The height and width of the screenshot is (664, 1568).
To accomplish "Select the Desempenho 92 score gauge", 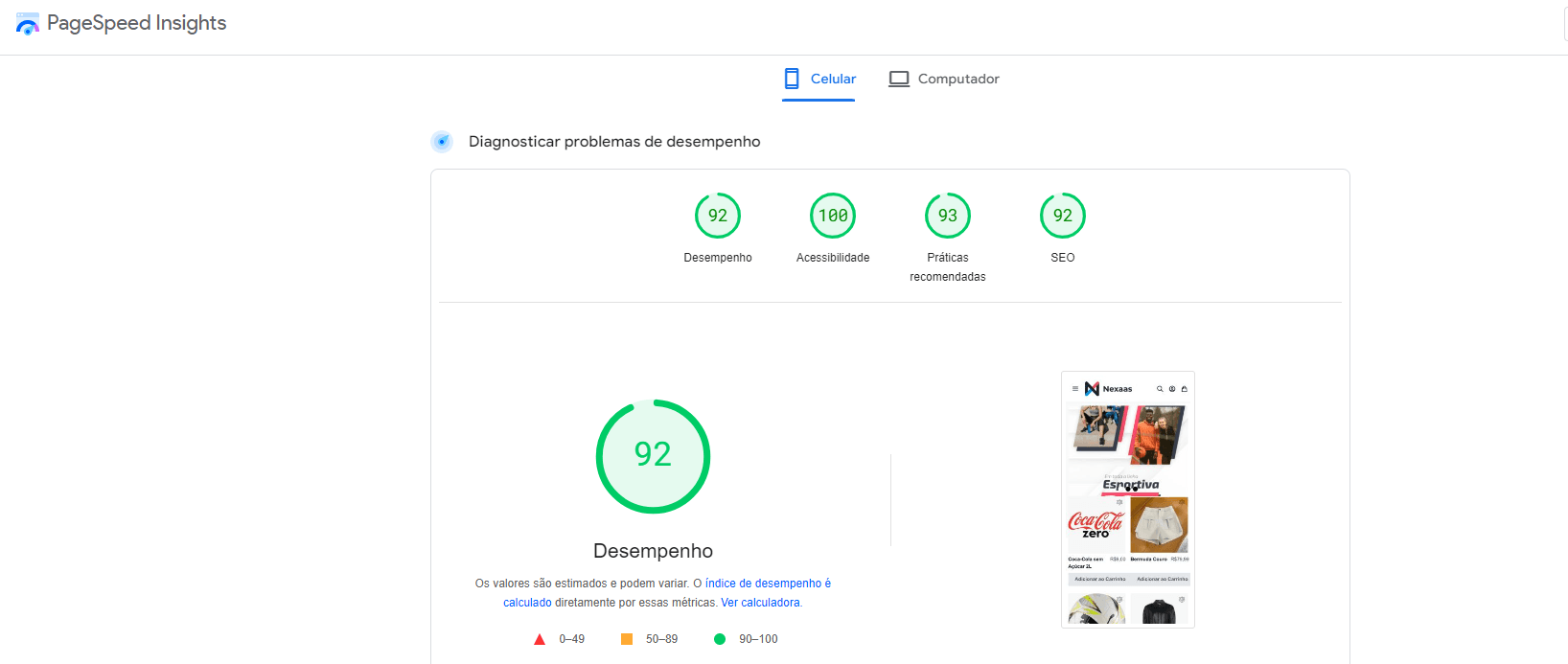I will (718, 216).
